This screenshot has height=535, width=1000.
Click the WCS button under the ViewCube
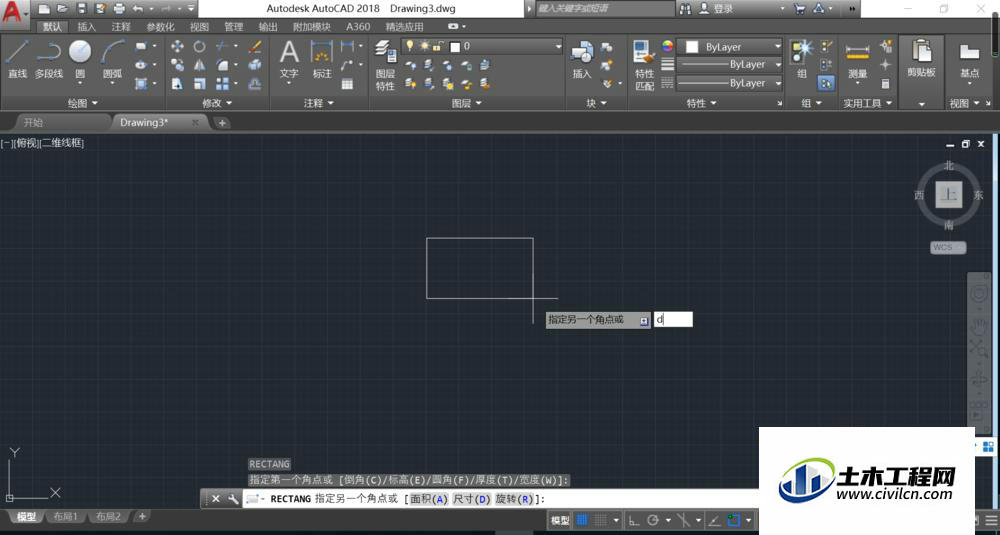[x=948, y=247]
